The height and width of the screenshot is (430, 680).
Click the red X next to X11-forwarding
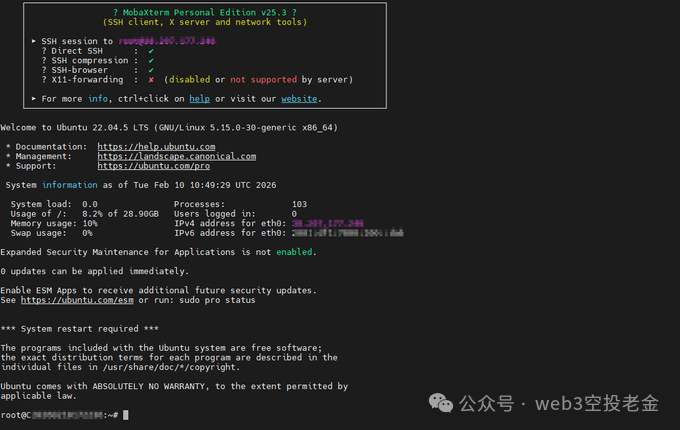coord(151,80)
